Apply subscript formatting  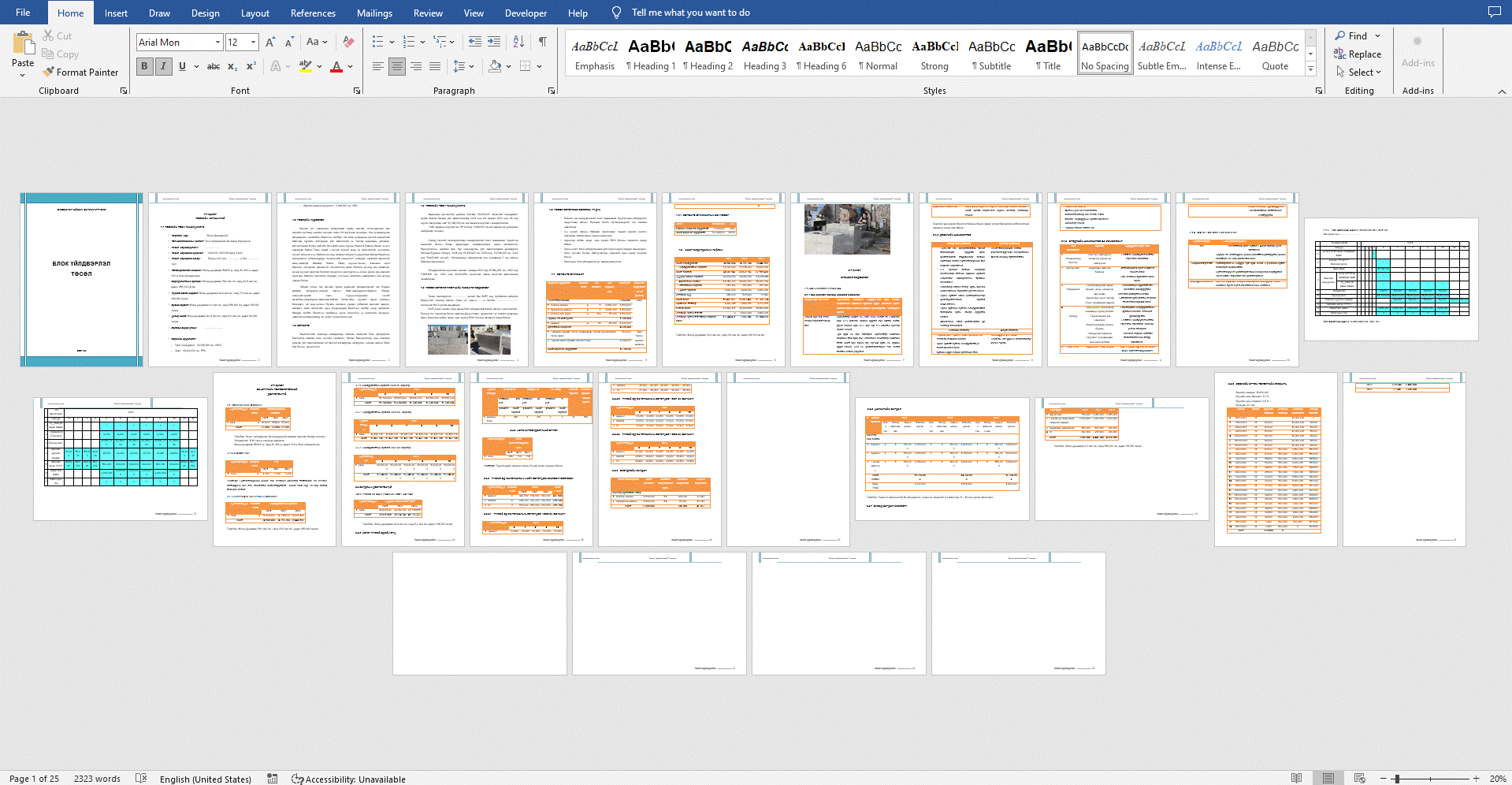(x=232, y=66)
